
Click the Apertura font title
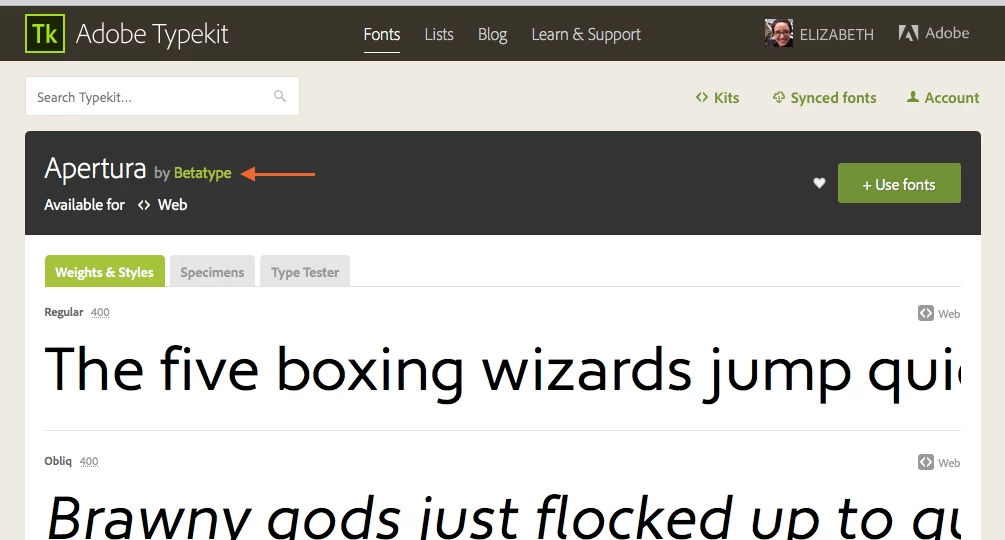[x=95, y=168]
